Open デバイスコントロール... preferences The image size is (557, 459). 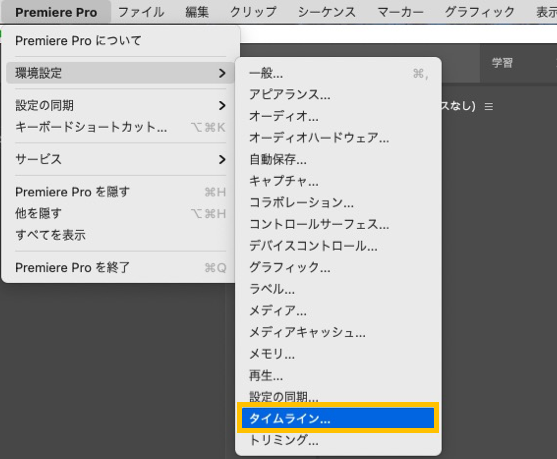(x=338, y=246)
